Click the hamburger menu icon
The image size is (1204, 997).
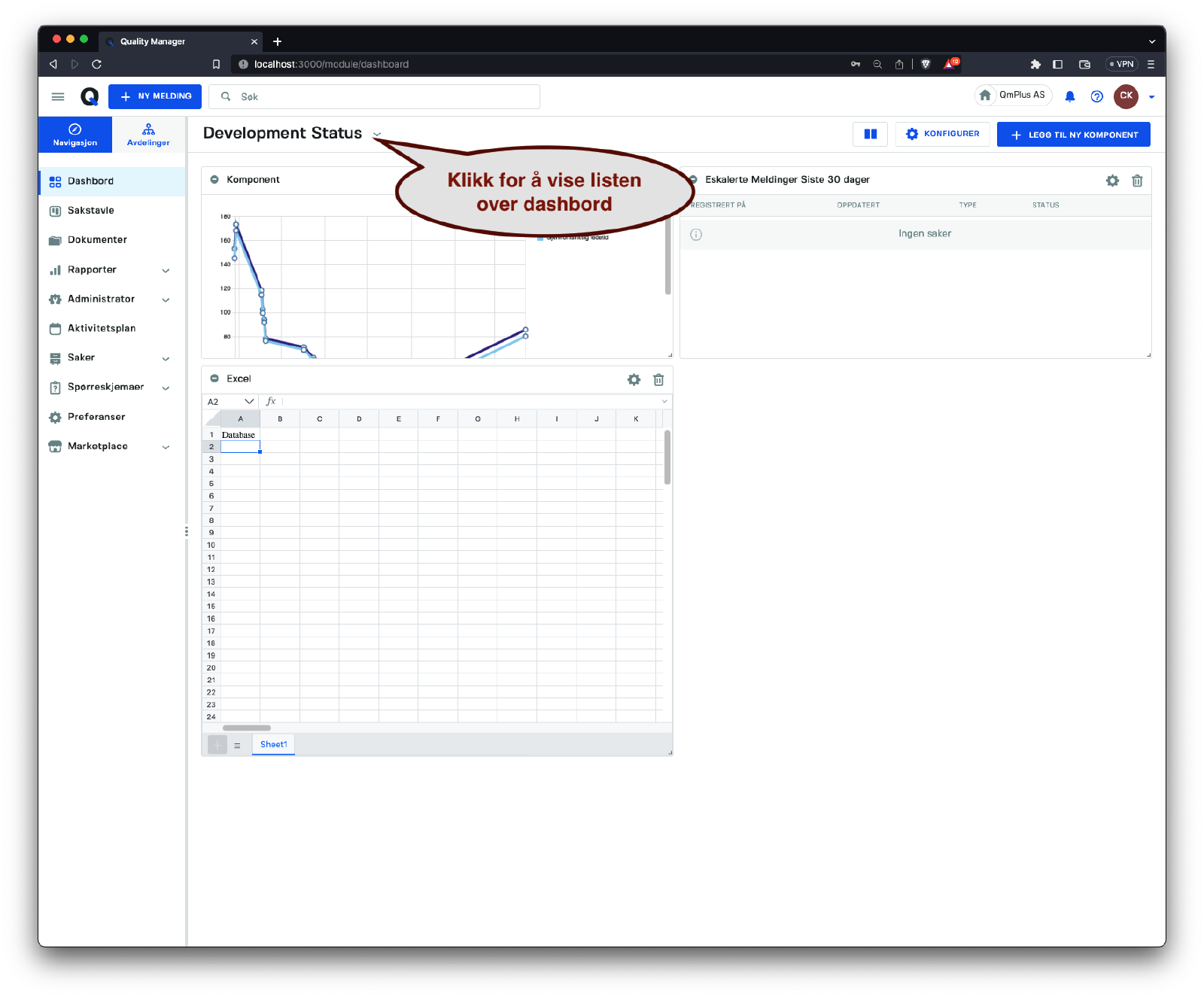pyautogui.click(x=58, y=96)
